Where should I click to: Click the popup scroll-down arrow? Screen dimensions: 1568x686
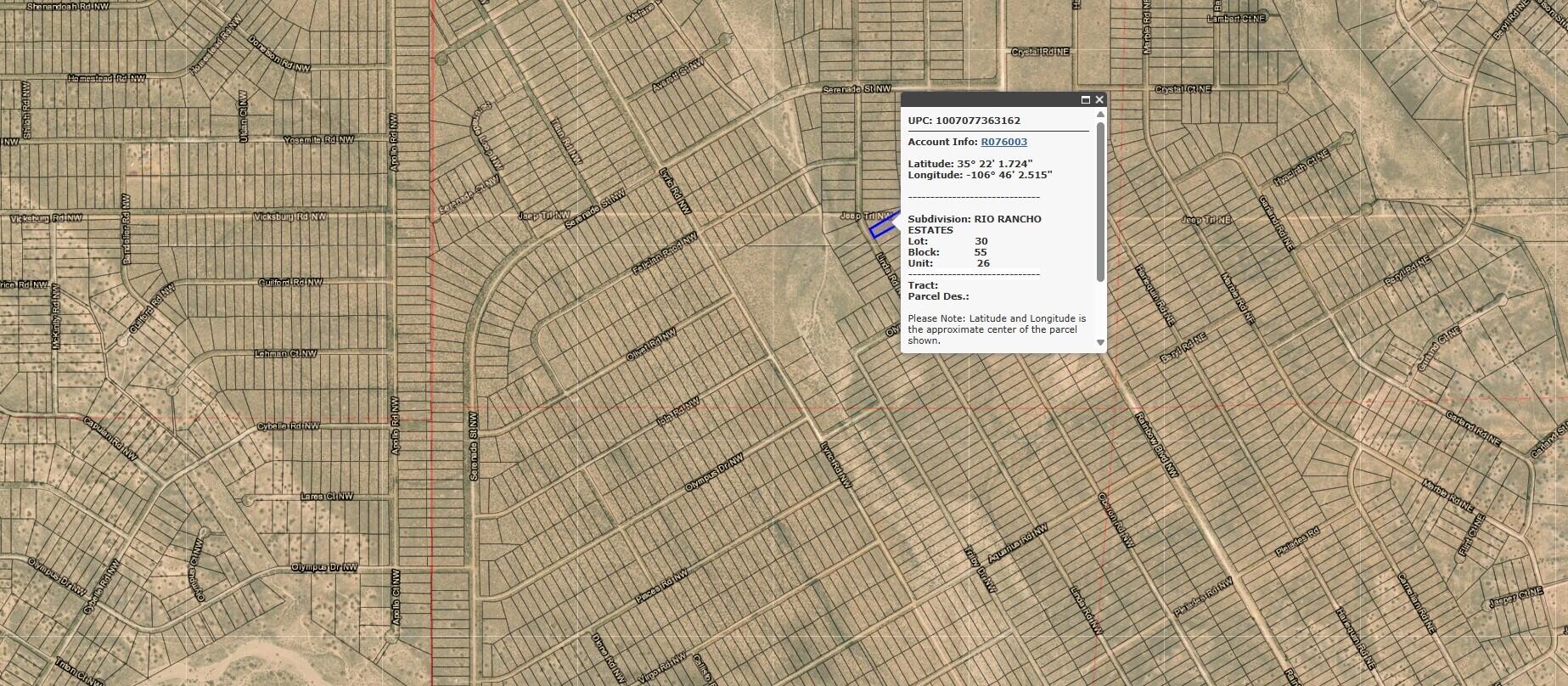pos(1100,343)
